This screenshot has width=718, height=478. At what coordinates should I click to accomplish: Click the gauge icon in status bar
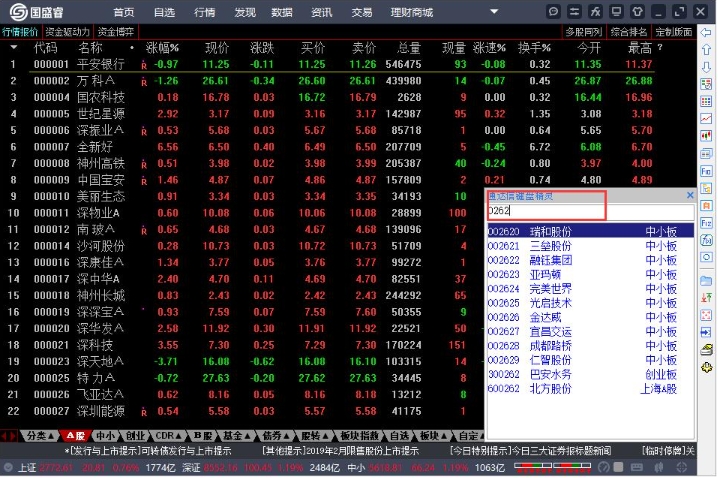[x=604, y=467]
